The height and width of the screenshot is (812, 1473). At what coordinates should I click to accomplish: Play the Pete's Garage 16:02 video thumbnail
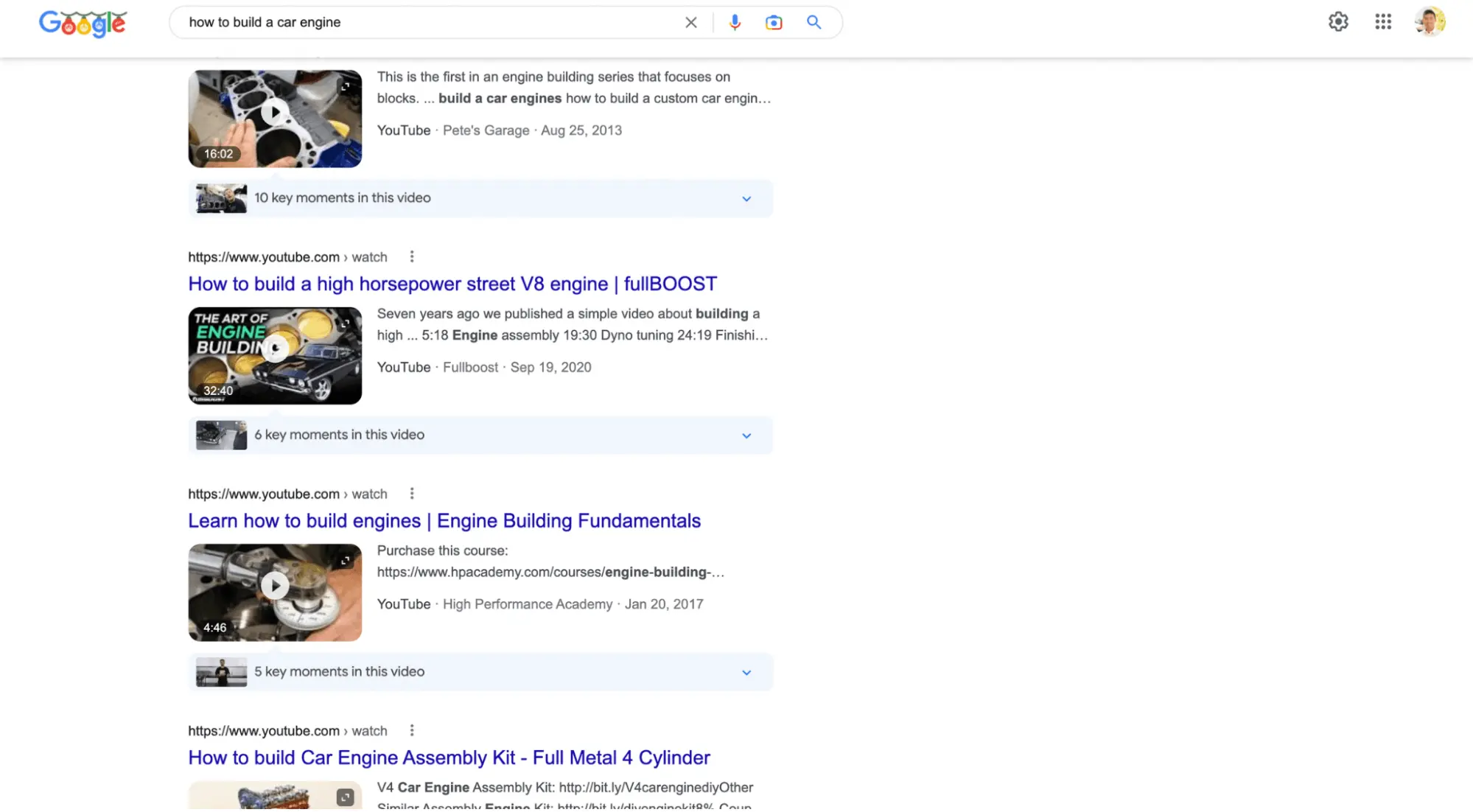(274, 113)
